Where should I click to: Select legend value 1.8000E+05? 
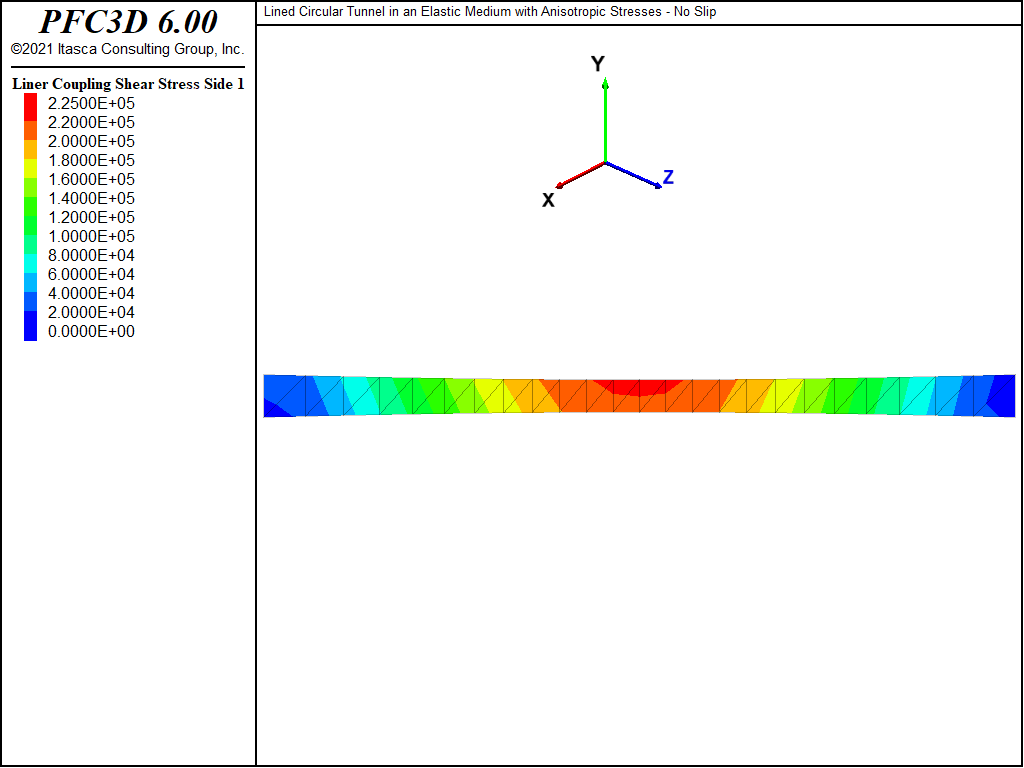pyautogui.click(x=91, y=160)
